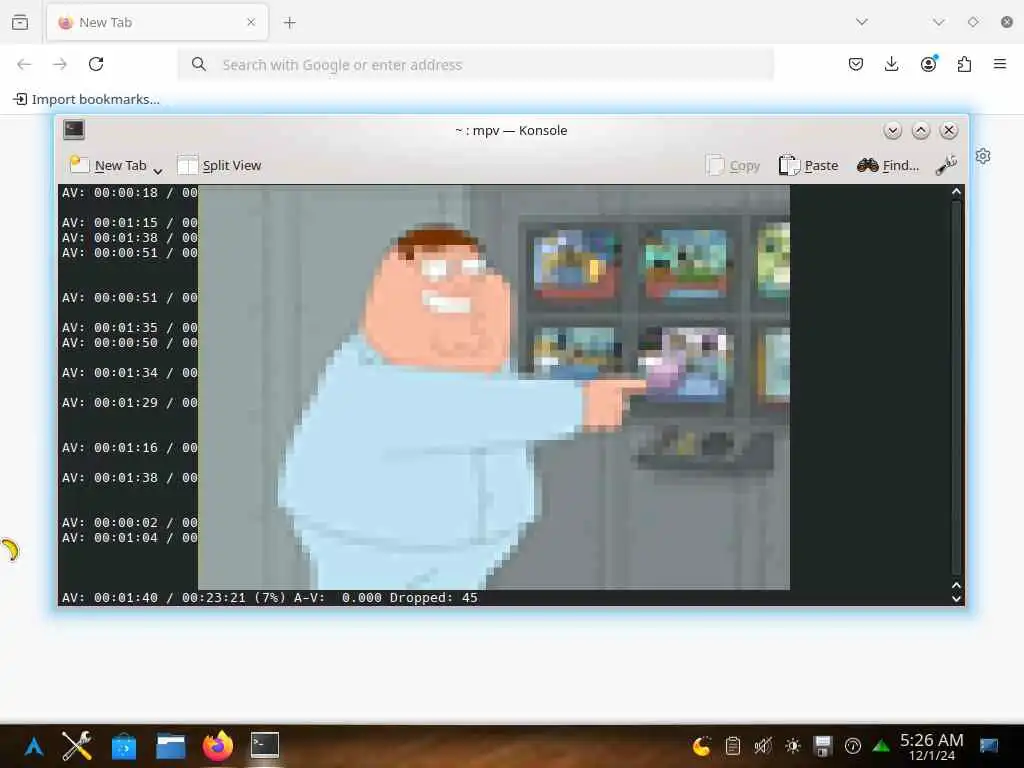The width and height of the screenshot is (1024, 768).
Task: Open Konsole tools wrench icon
Action: pyautogui.click(x=946, y=165)
